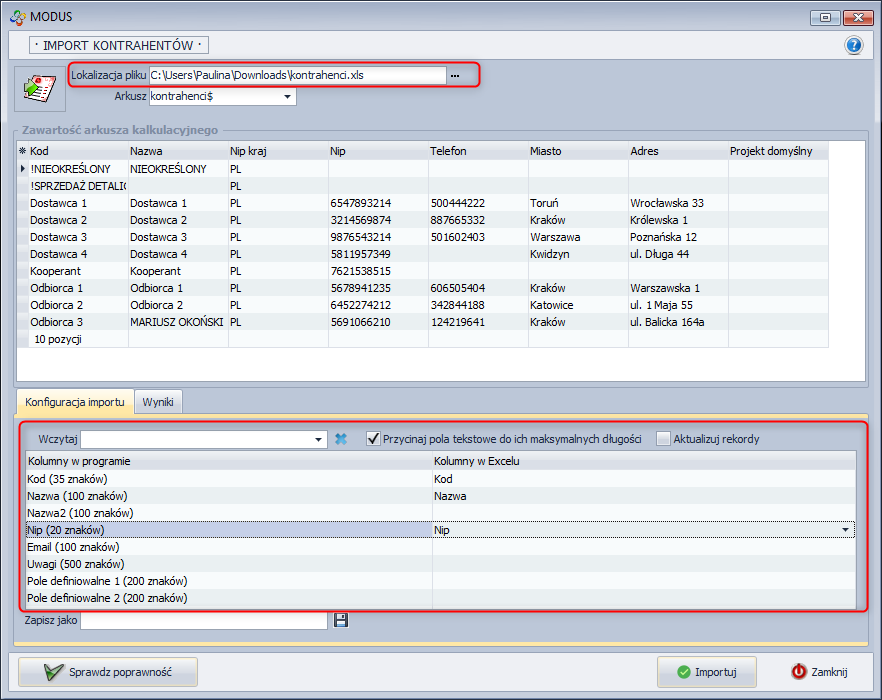Click the blue help question mark icon
882x700 pixels.
coord(853,45)
